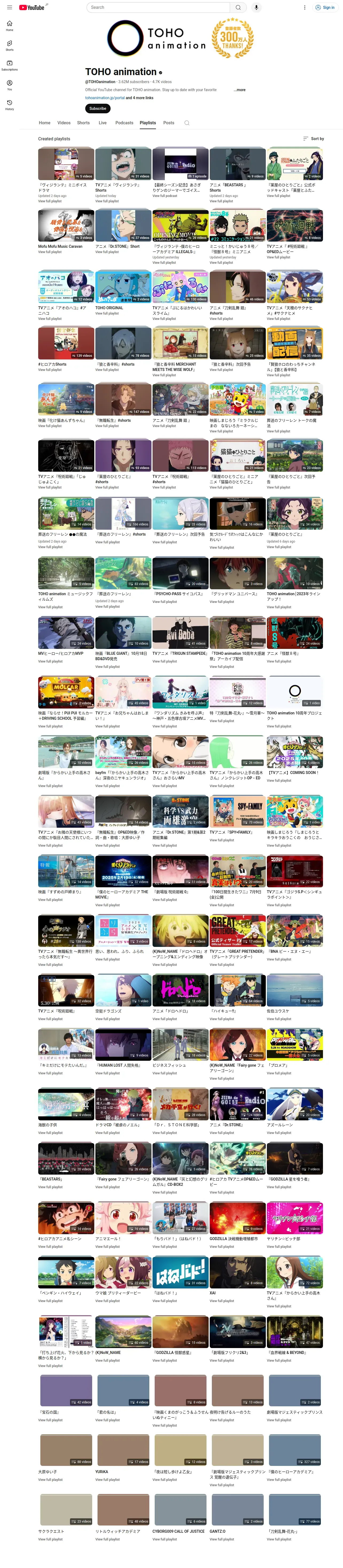Switch to the Podcasts tab
343x1568 pixels.
124,123
